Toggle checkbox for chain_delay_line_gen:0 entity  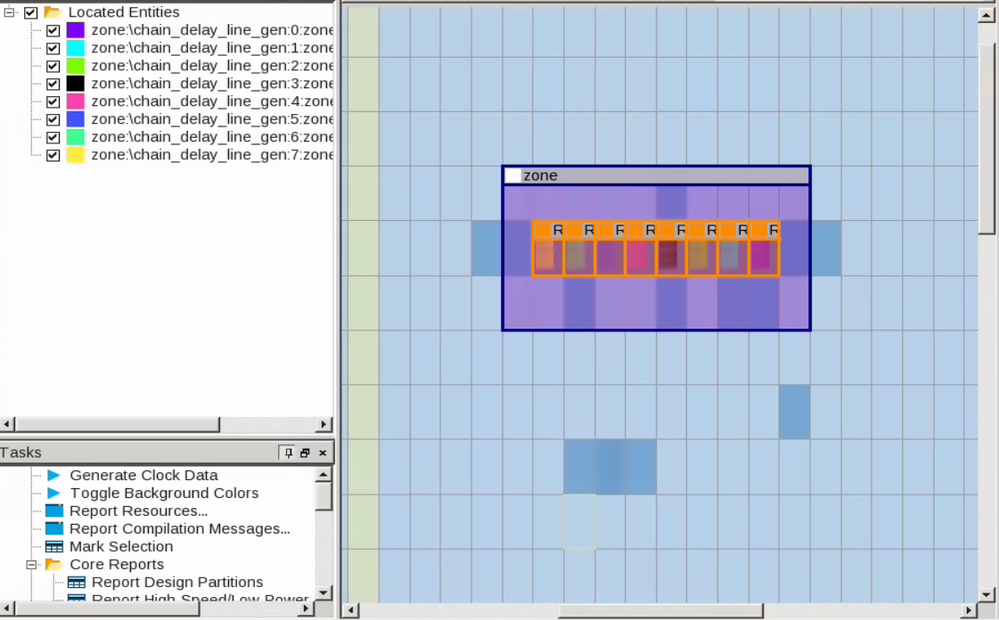(x=54, y=30)
